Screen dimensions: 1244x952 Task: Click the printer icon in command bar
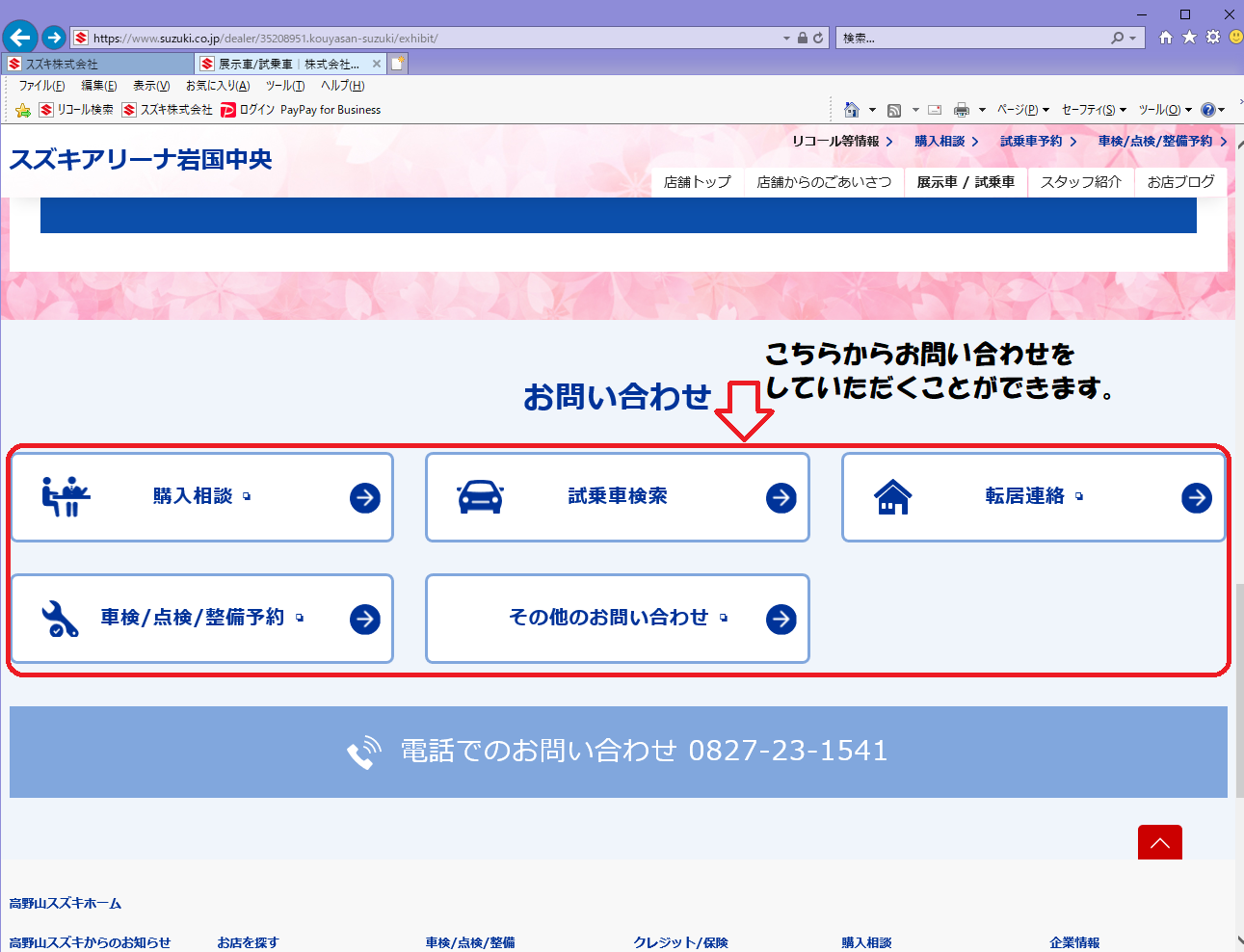click(961, 110)
